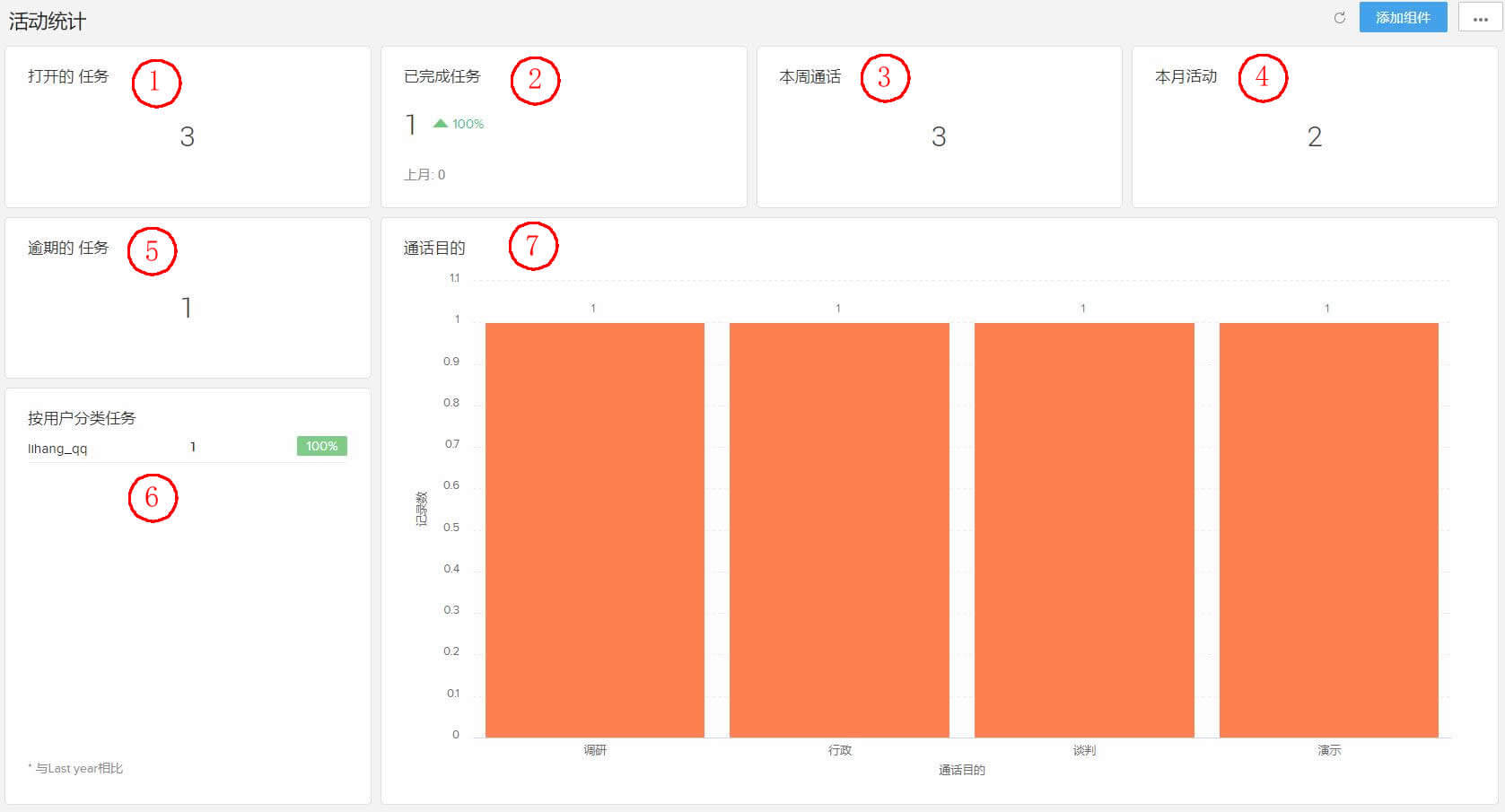1505x812 pixels.
Task: Click the 与Last year相比 footnote
Action: 74,768
